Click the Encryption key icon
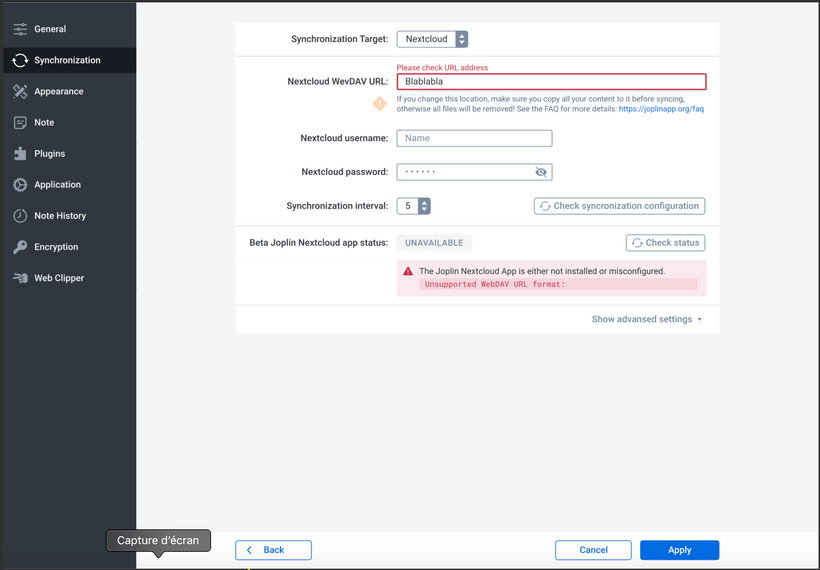820x570 pixels. pos(20,247)
